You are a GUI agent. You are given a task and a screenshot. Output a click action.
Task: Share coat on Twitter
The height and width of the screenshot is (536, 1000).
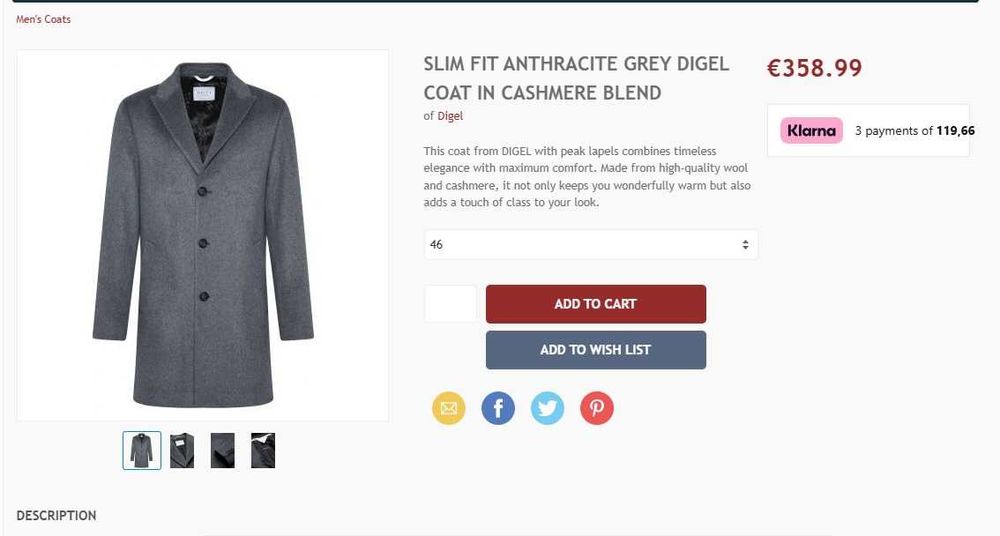(x=547, y=408)
